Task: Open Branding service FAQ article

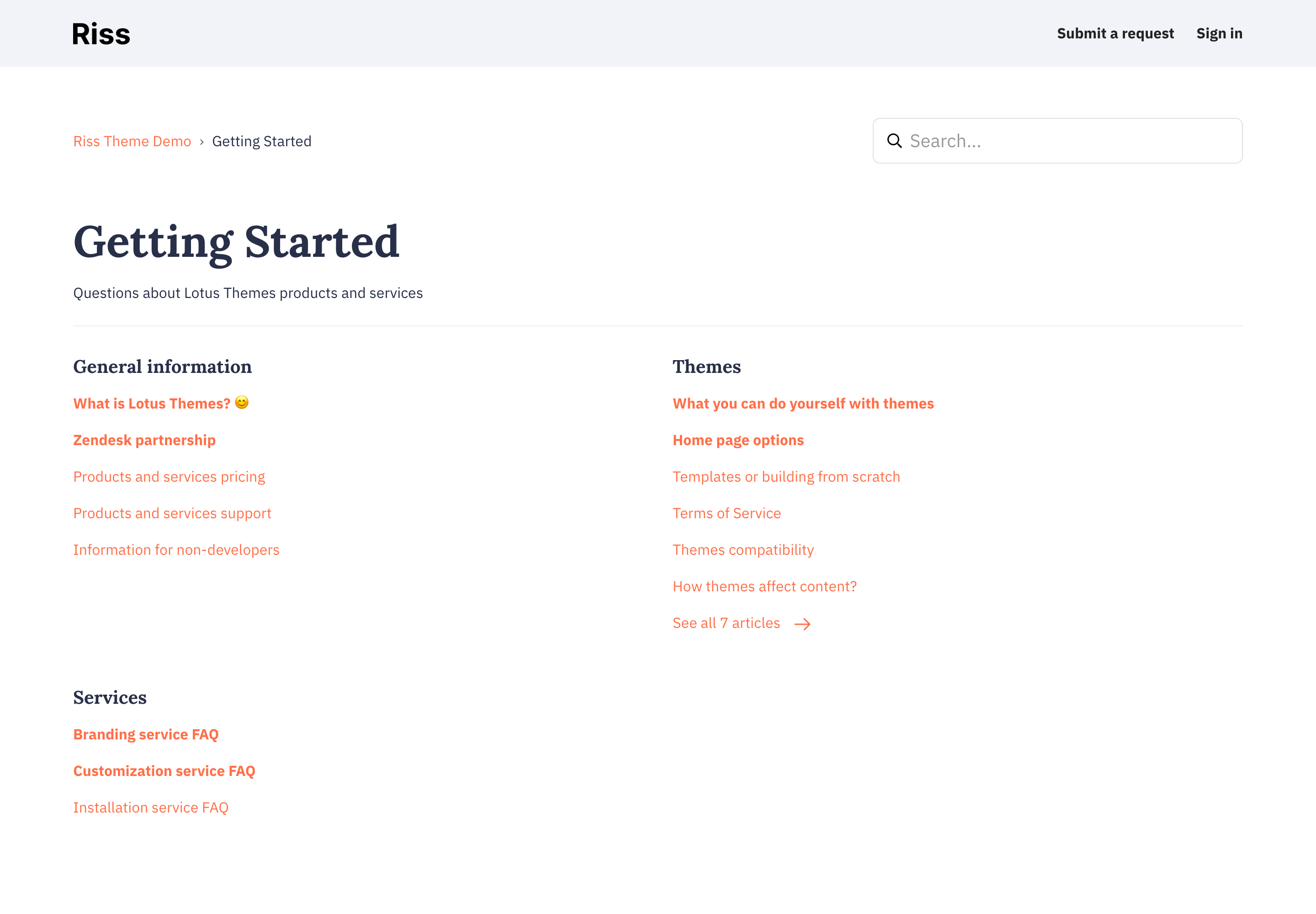Action: tap(145, 735)
